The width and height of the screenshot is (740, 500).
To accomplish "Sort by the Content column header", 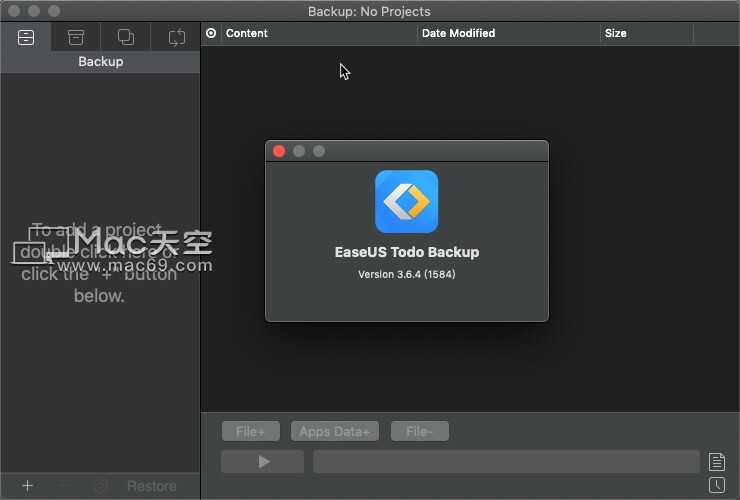I will coord(246,33).
